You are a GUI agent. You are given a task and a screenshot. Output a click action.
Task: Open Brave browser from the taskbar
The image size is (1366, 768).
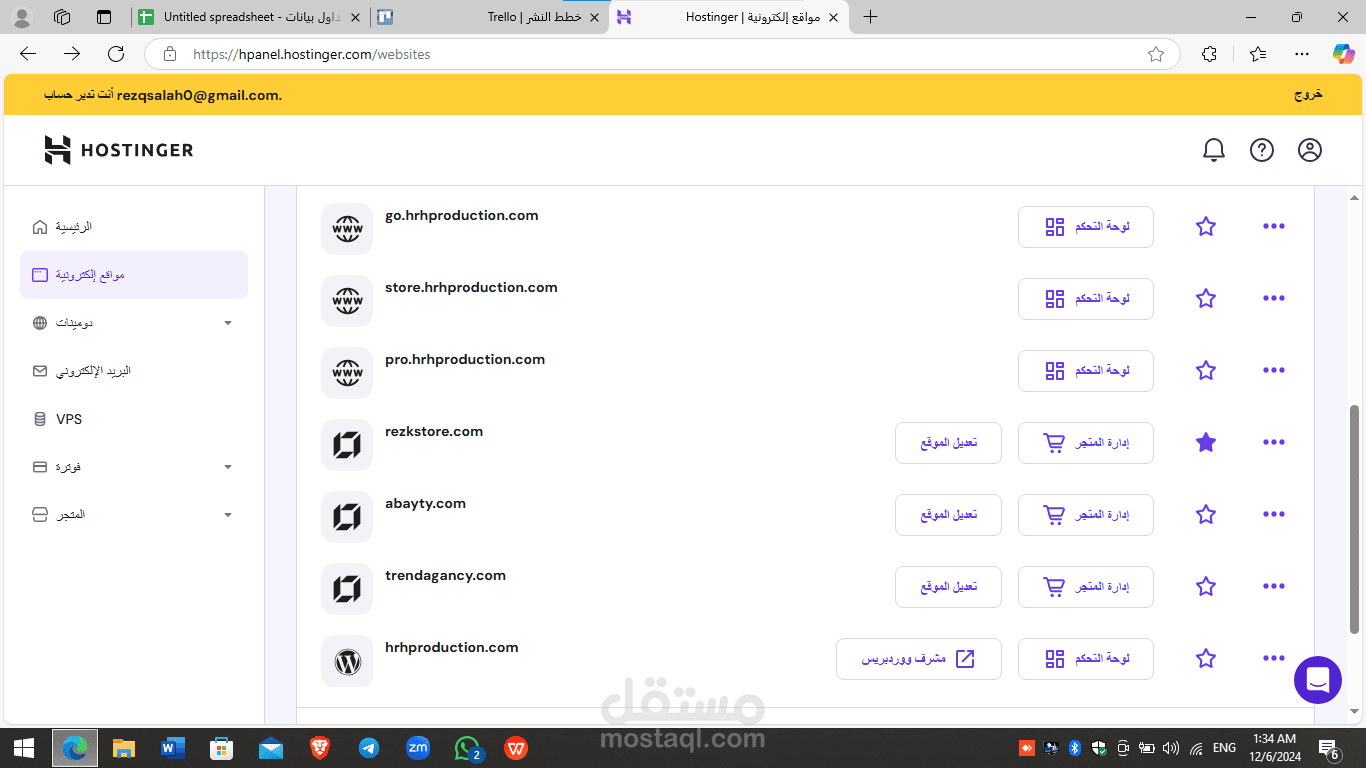click(x=320, y=748)
